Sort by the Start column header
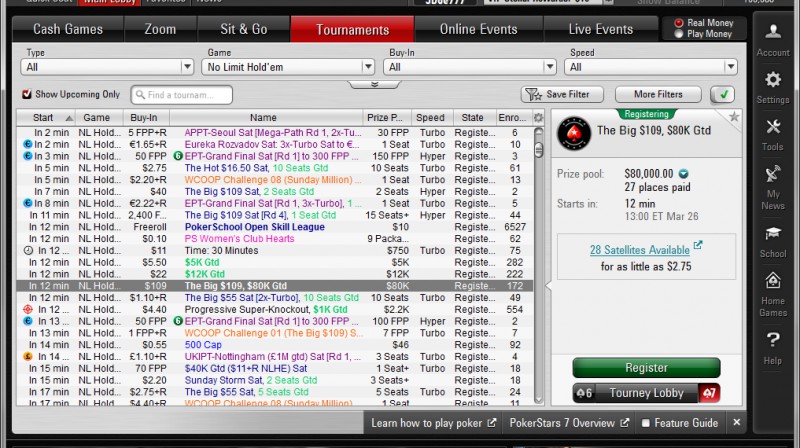This screenshot has width=800, height=448. [x=46, y=118]
